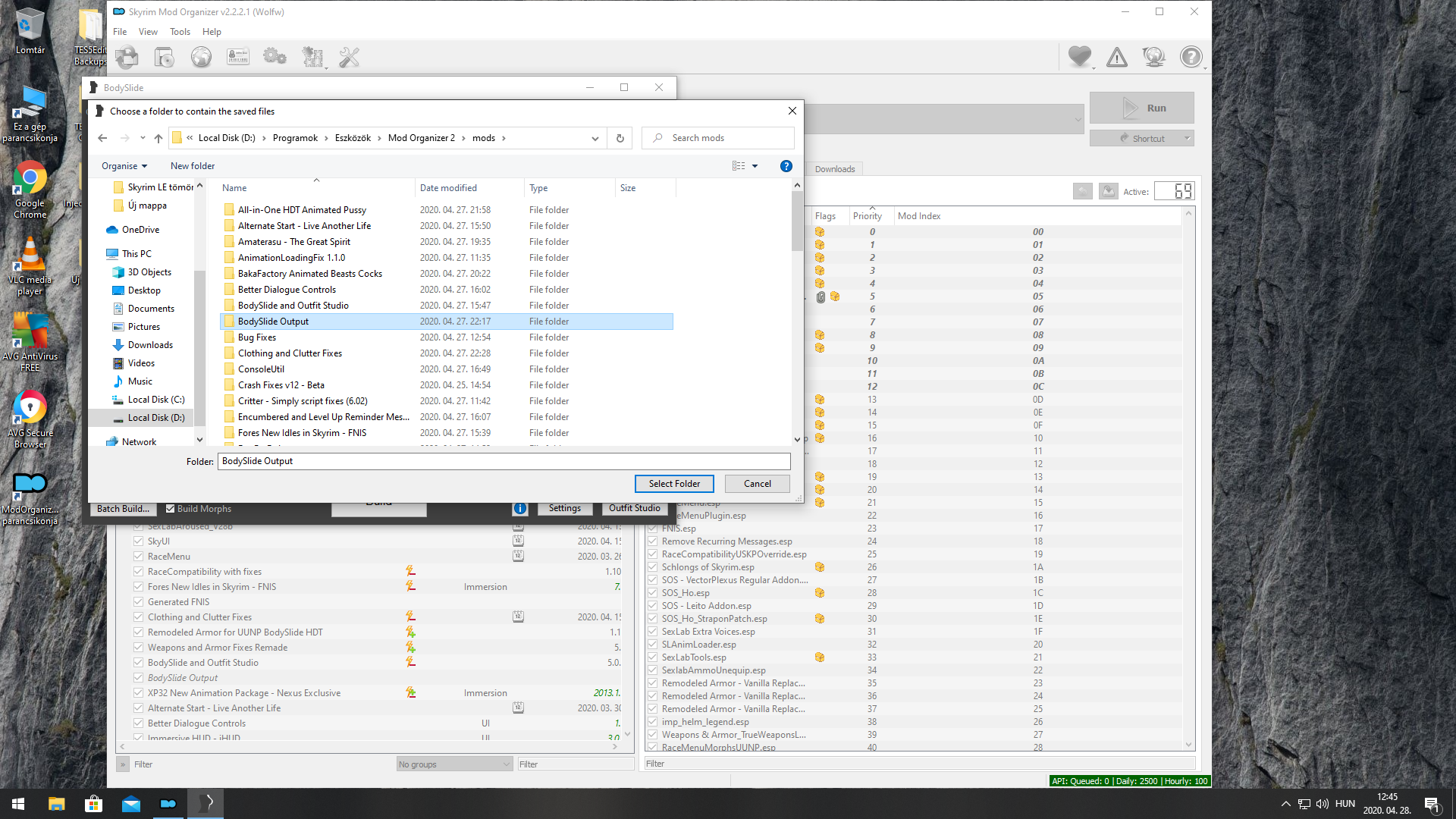Click the plugin list Filter field

coord(920,764)
